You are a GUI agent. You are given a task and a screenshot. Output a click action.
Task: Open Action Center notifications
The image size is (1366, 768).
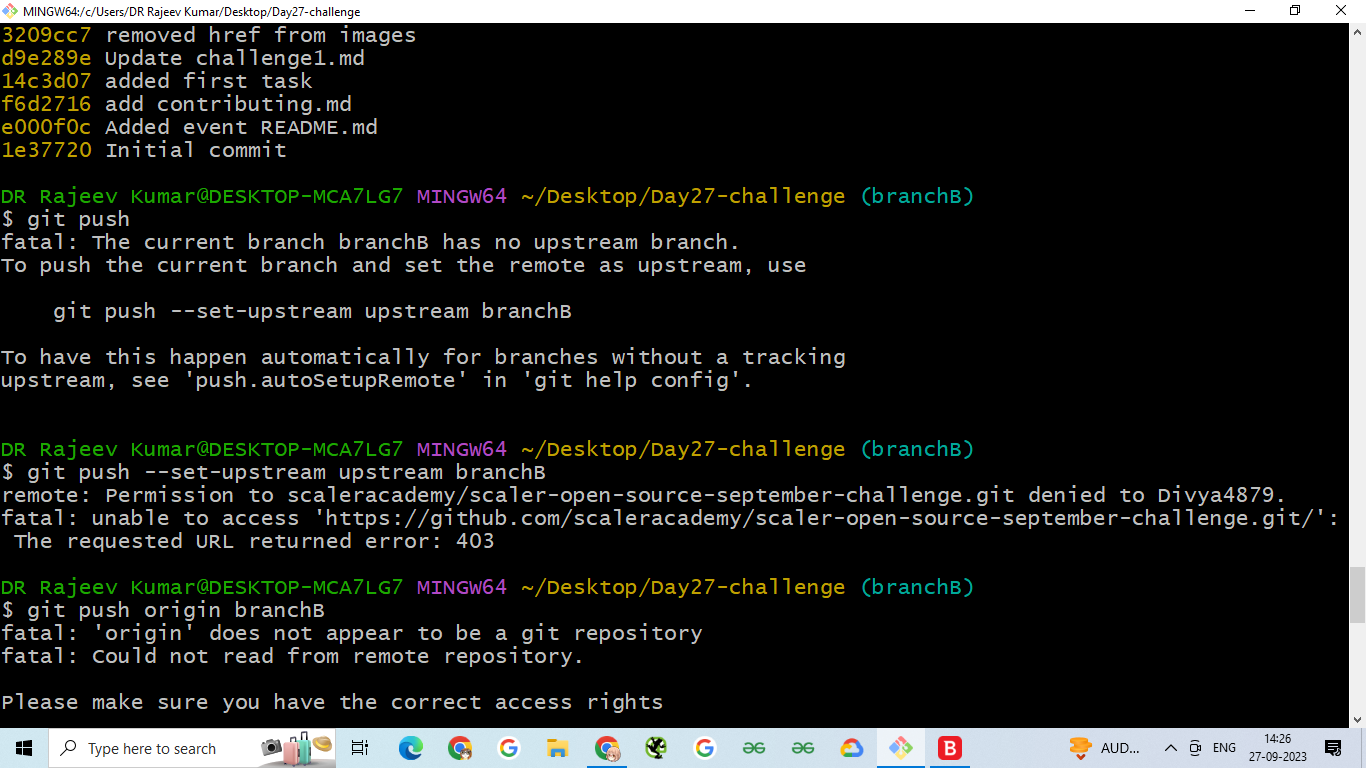click(1334, 748)
